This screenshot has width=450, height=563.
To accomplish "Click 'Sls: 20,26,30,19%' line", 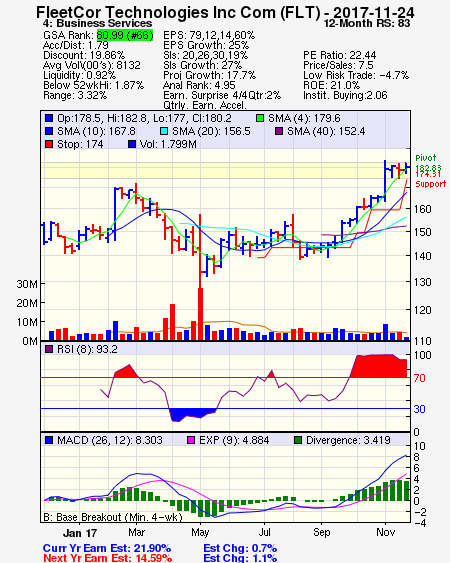I will pyautogui.click(x=205, y=55).
